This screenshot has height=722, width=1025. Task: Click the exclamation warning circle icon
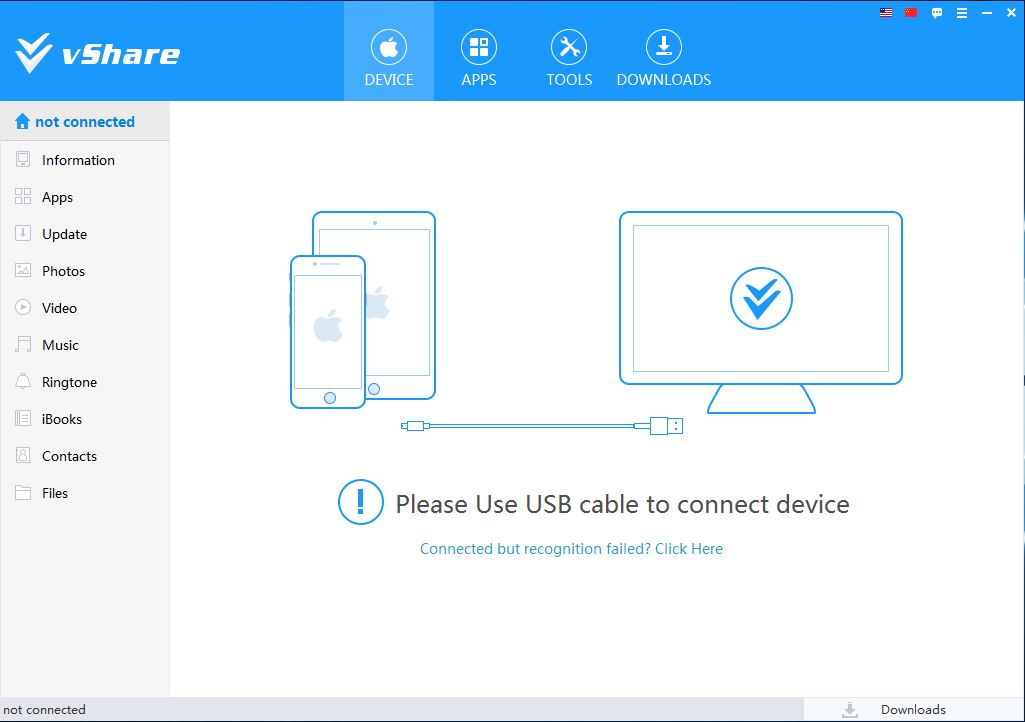pos(360,502)
